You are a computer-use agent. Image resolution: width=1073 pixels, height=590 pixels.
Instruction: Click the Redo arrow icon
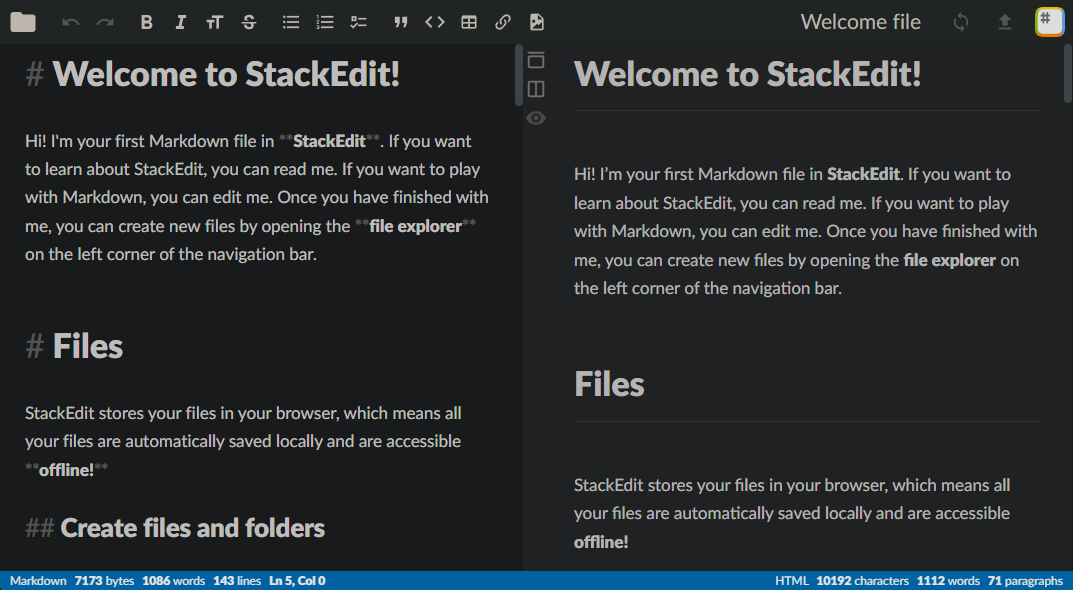105,22
